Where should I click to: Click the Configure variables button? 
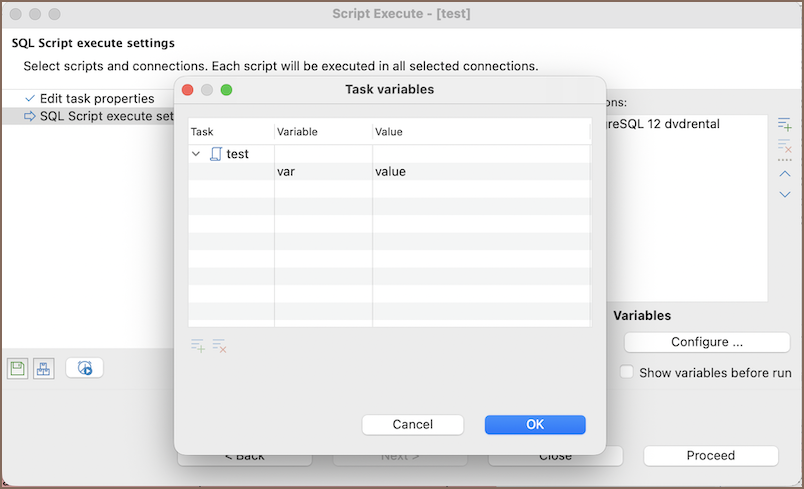pyautogui.click(x=706, y=342)
